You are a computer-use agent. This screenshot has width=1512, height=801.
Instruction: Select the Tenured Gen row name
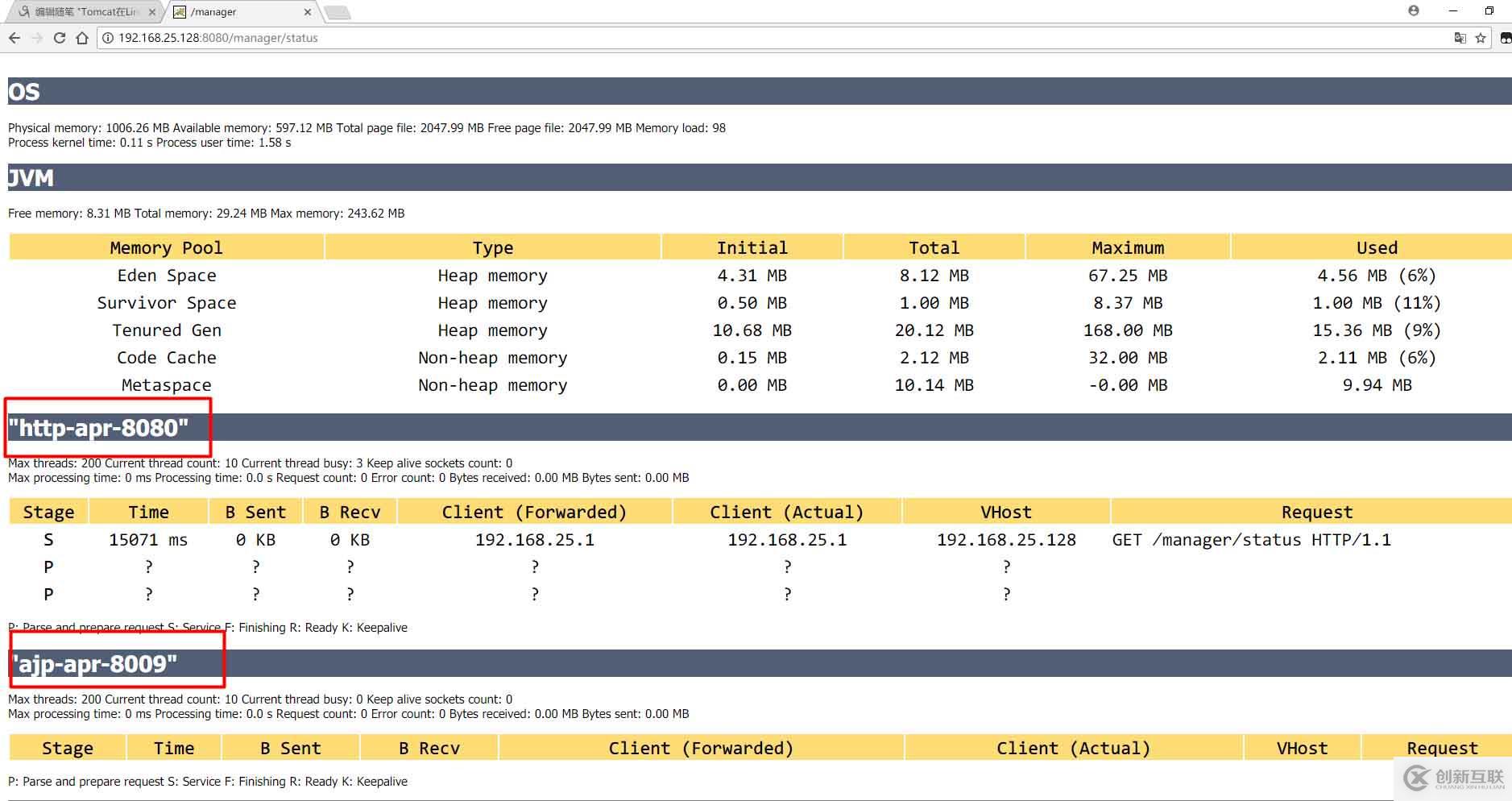tap(167, 330)
